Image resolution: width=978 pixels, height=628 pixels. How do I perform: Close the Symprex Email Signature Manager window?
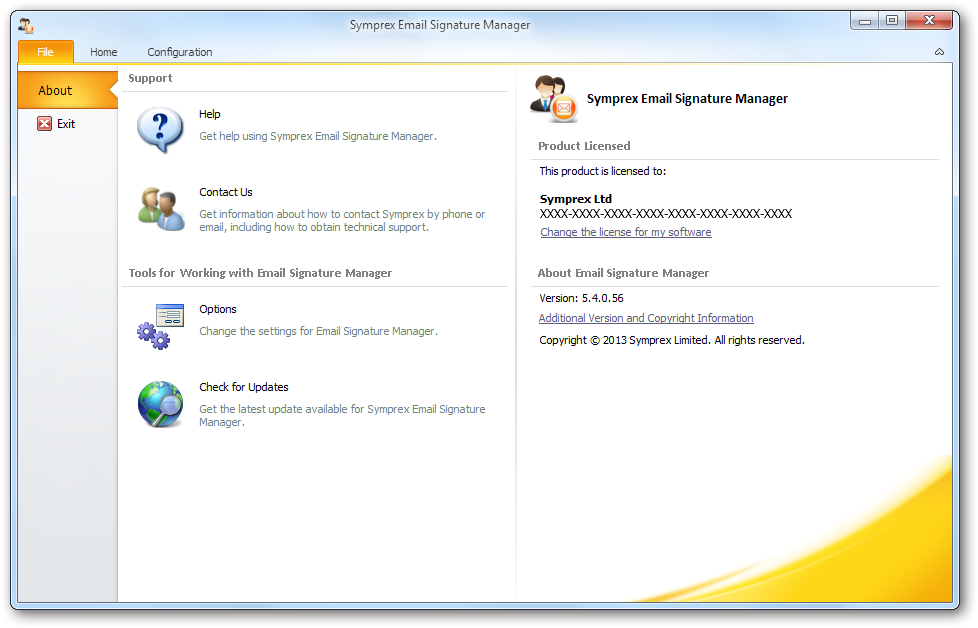point(929,21)
